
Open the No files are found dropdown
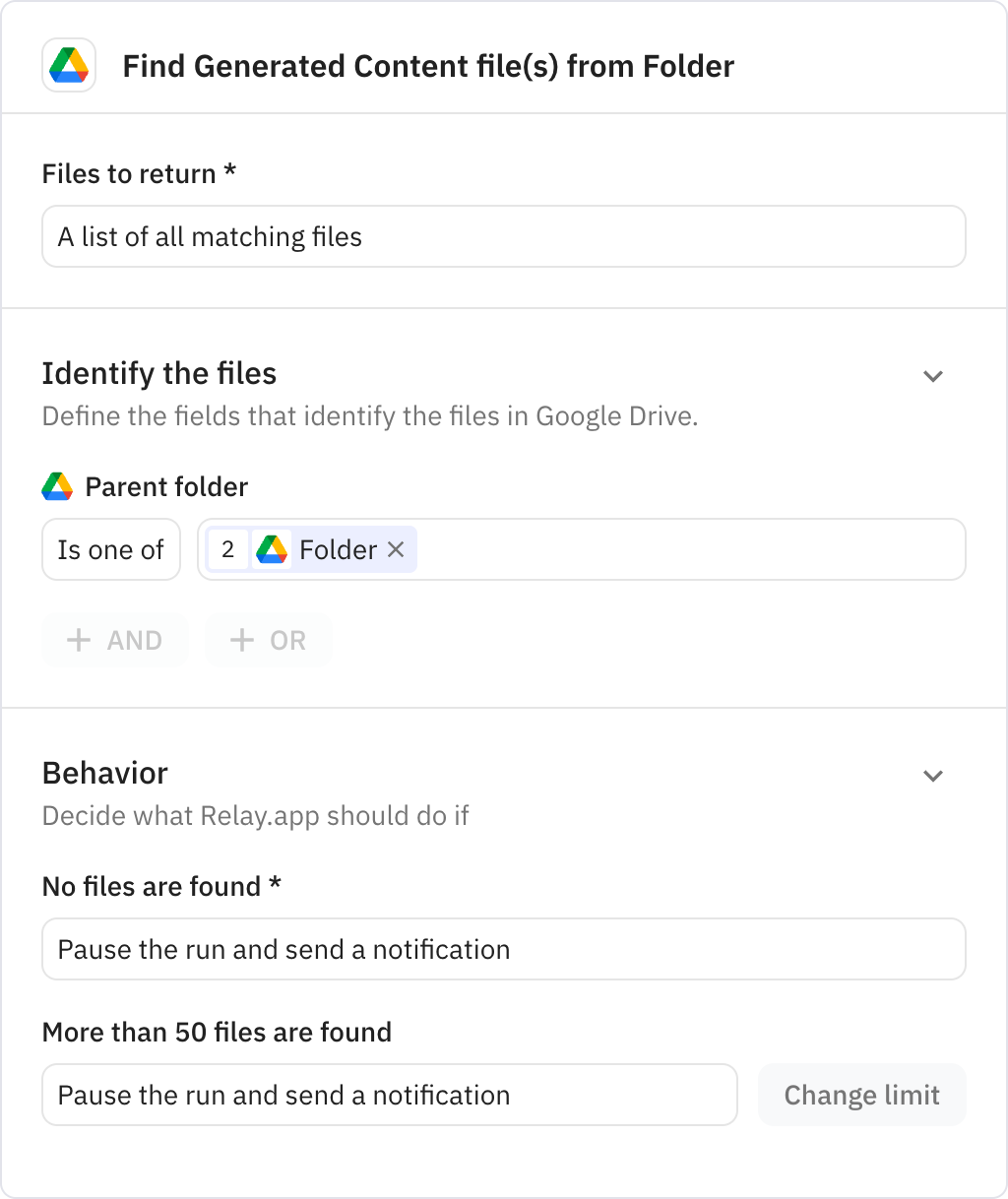coord(504,949)
